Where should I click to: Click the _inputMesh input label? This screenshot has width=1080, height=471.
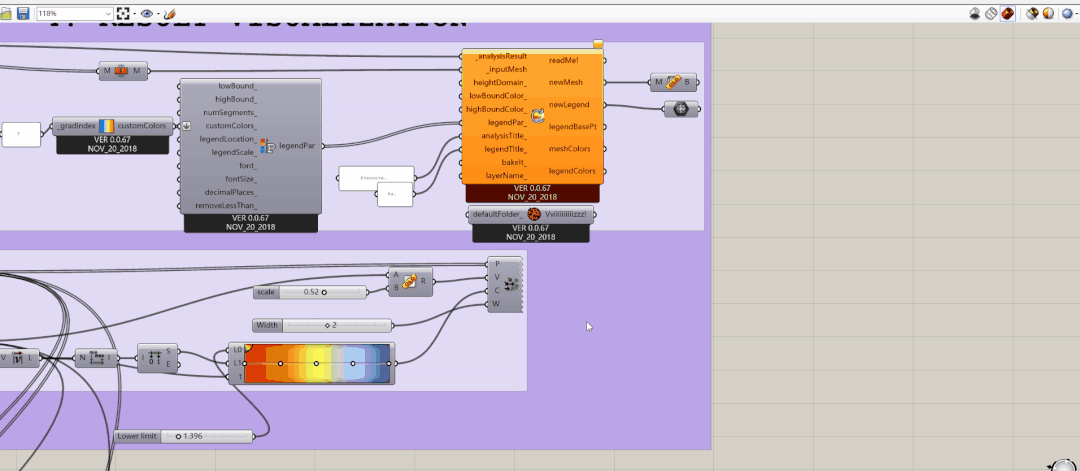(506, 70)
